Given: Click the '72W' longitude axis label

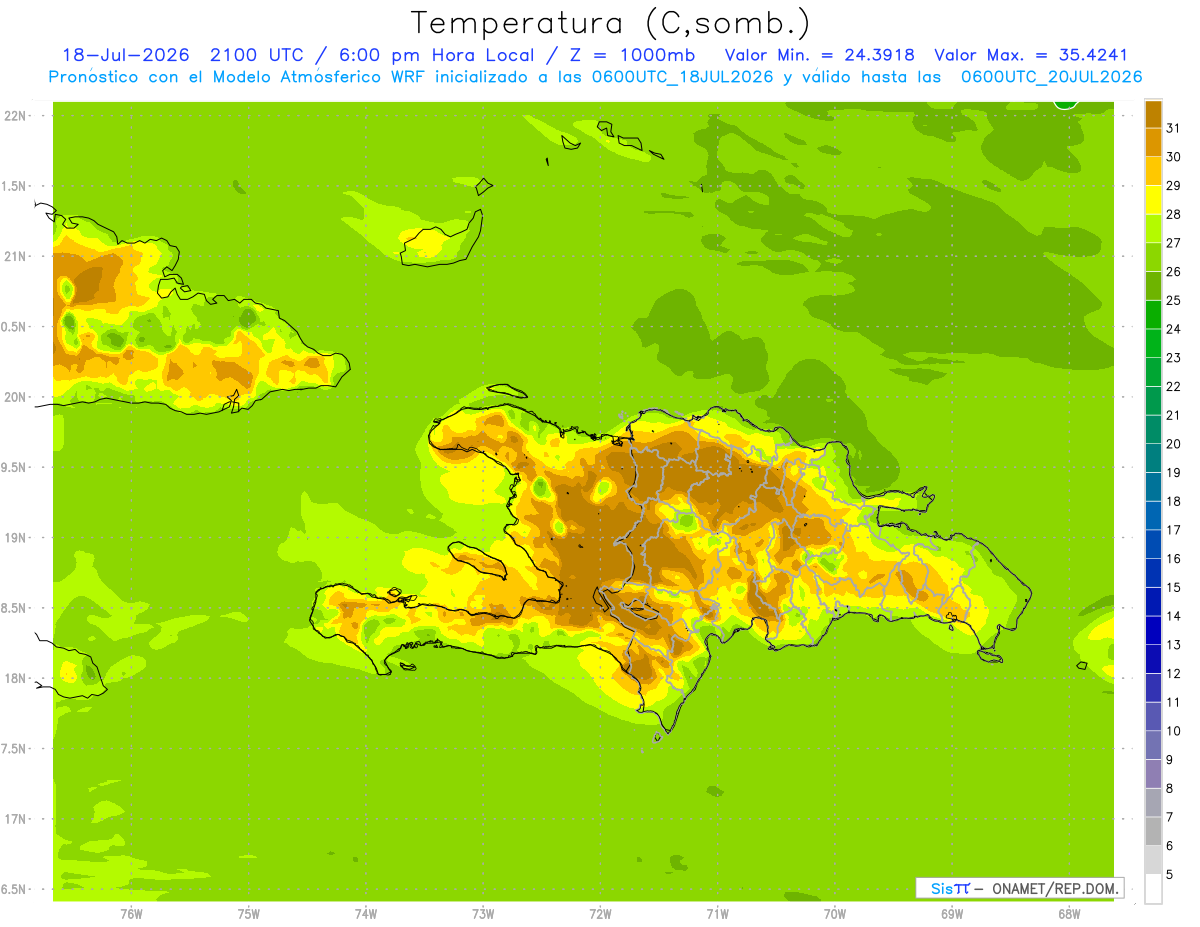Looking at the screenshot, I should pos(600,914).
